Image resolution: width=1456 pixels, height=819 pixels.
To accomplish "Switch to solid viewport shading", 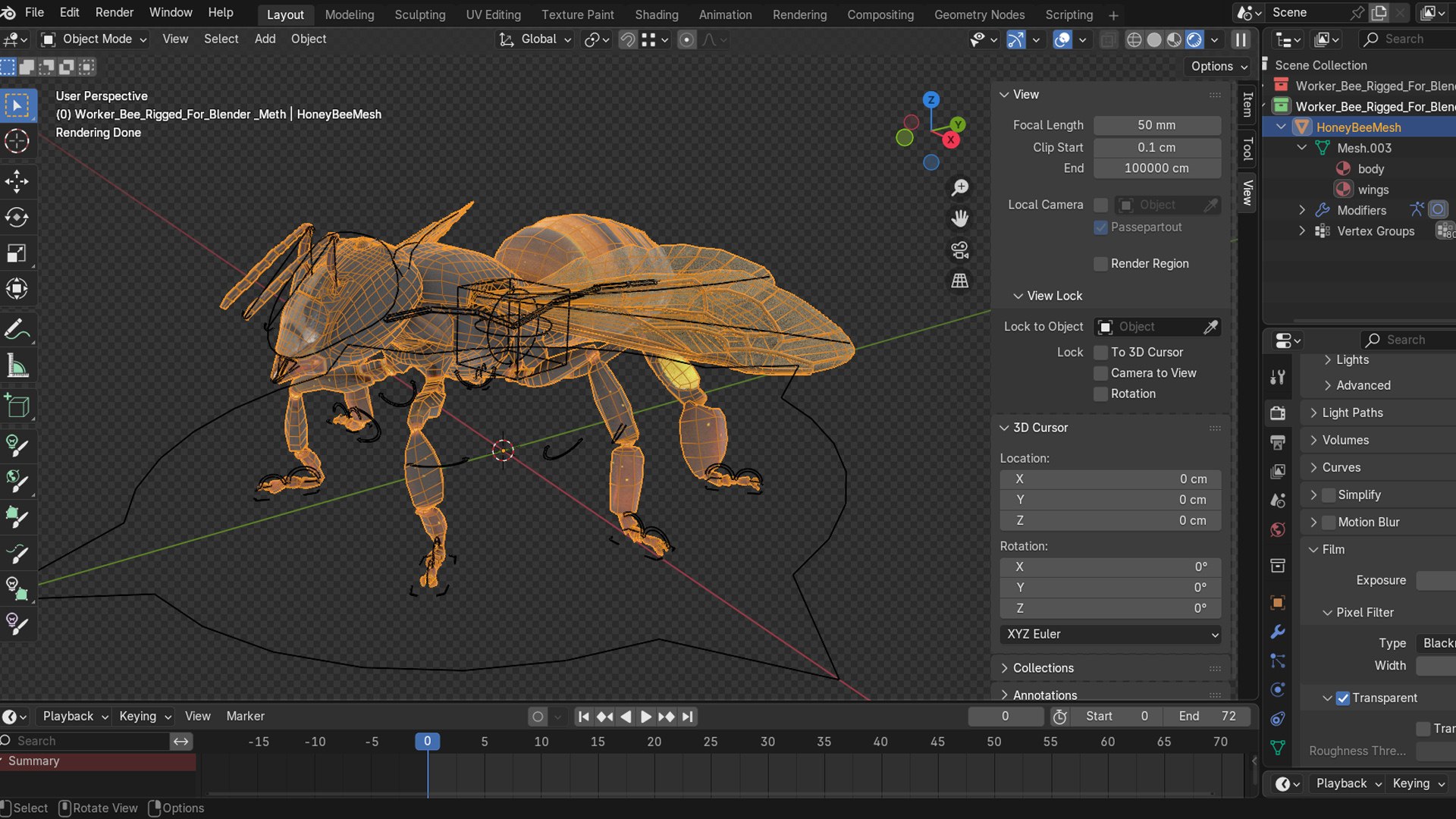I will tap(1154, 39).
